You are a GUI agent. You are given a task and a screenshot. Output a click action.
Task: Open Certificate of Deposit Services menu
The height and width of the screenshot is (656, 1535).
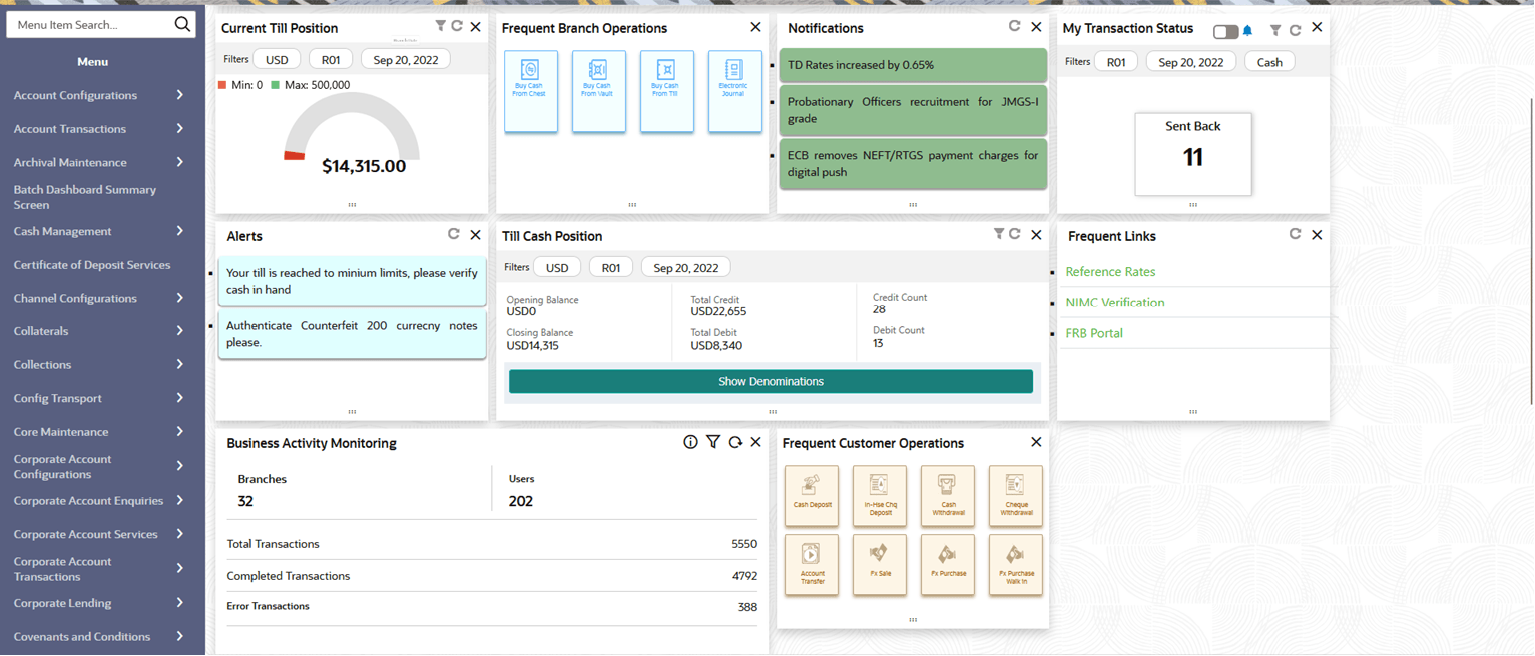click(x=92, y=265)
